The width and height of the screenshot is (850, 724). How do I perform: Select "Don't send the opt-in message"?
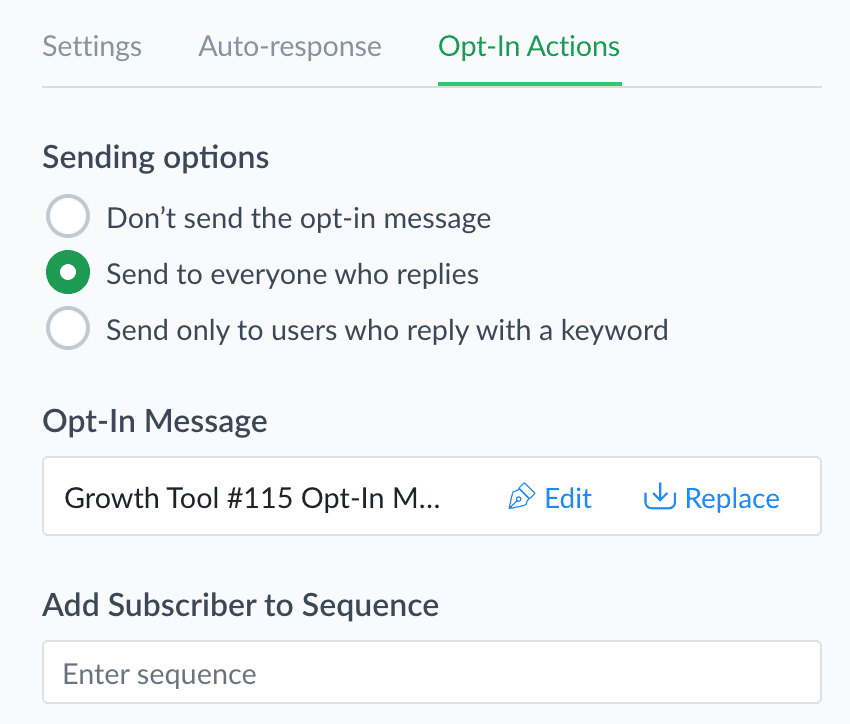(x=68, y=216)
